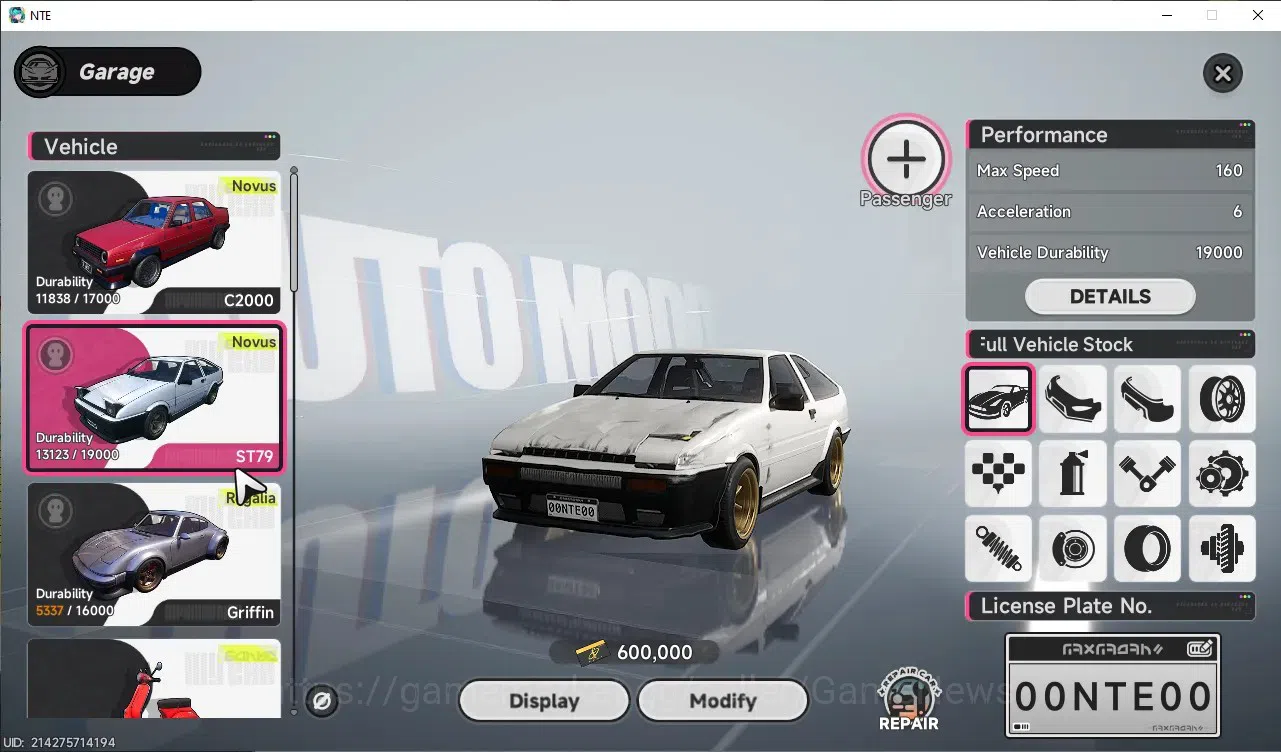
Task: Select the brake disc part icon
Action: point(1073,548)
